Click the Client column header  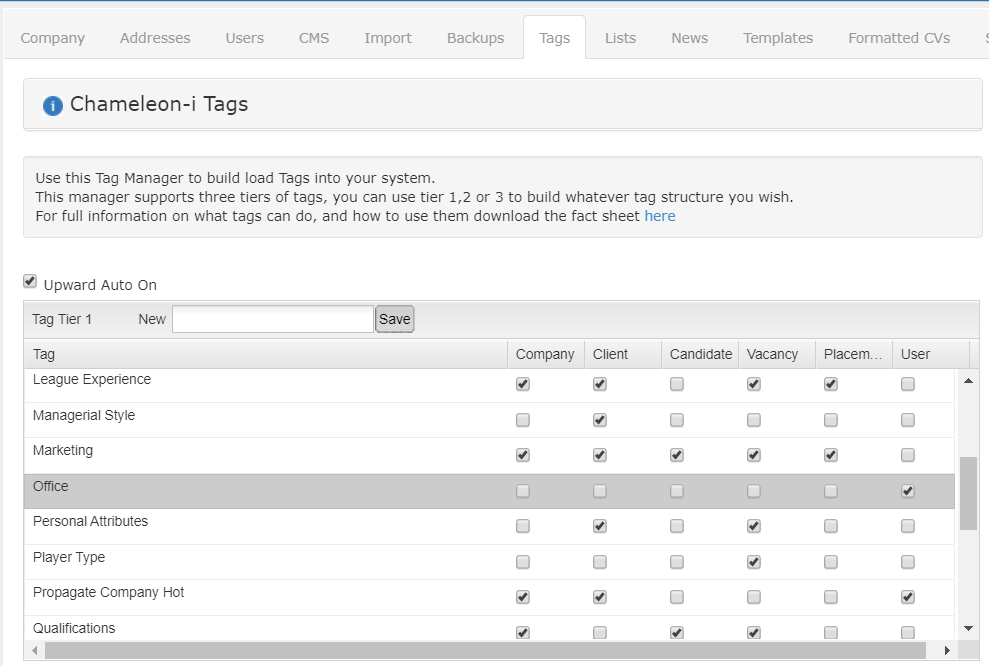point(623,354)
